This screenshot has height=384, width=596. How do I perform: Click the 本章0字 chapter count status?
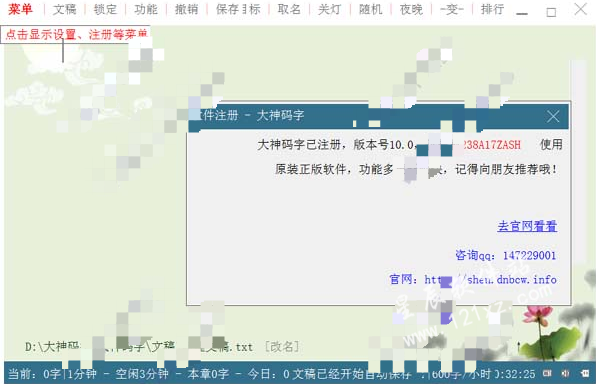(x=208, y=374)
